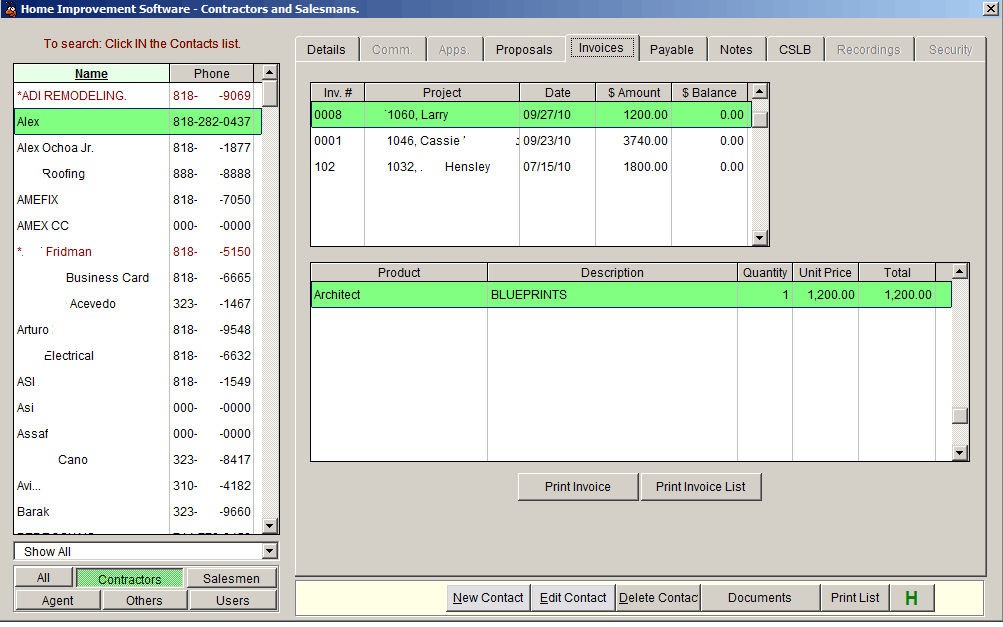Open the Proposals tab
Screen dimensions: 1003x627
pyautogui.click(x=524, y=50)
